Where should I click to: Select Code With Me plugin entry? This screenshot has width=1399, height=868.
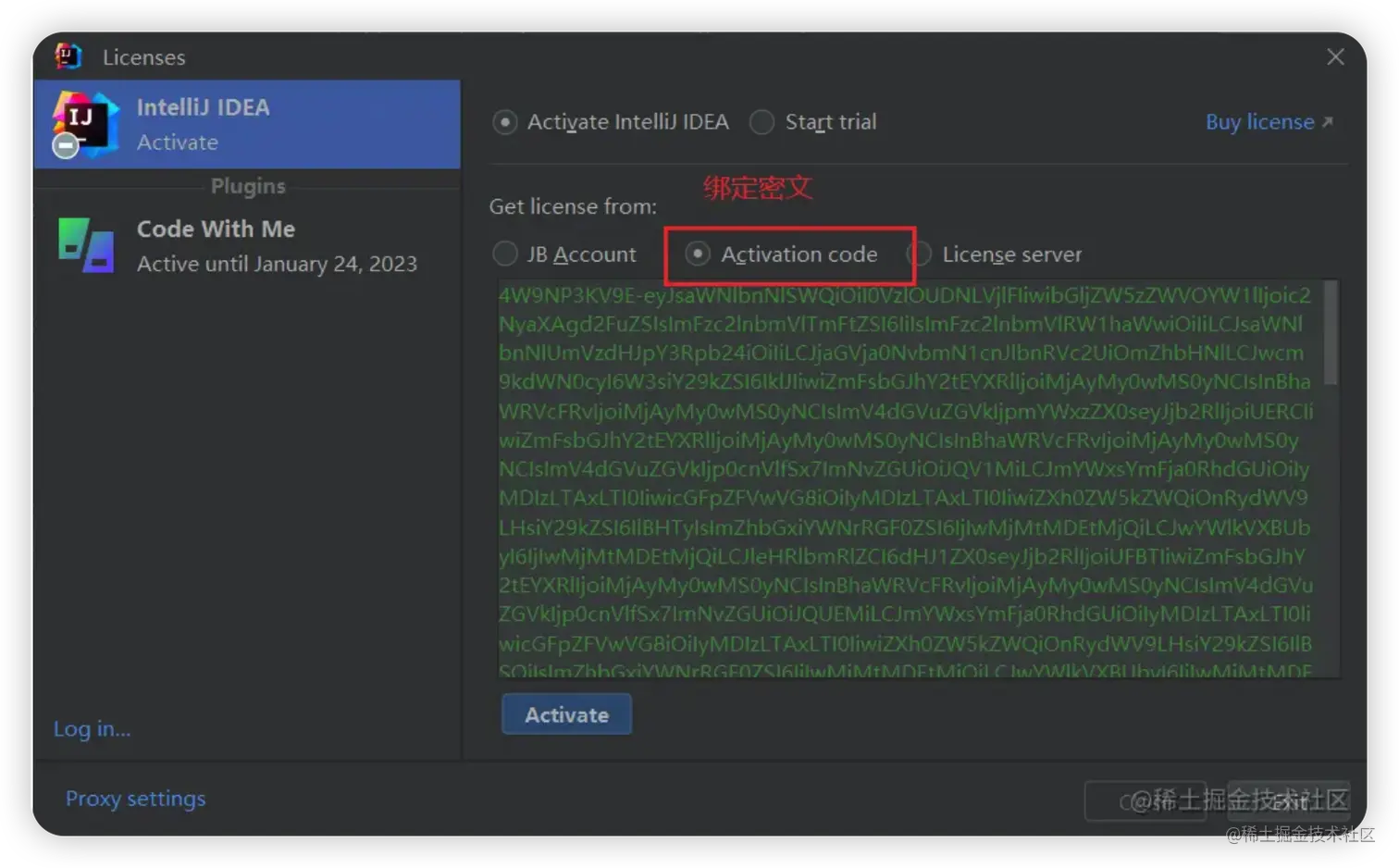(x=247, y=246)
